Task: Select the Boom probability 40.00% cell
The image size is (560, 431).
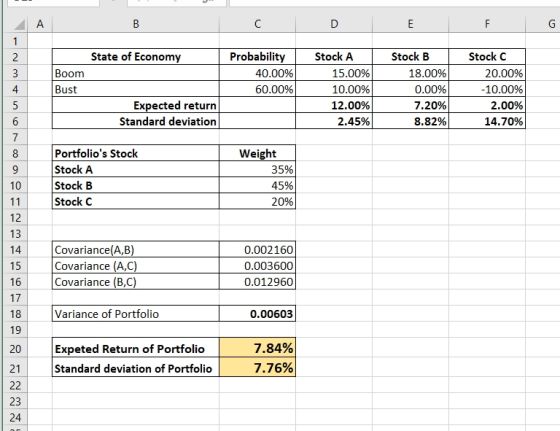Action: point(258,73)
